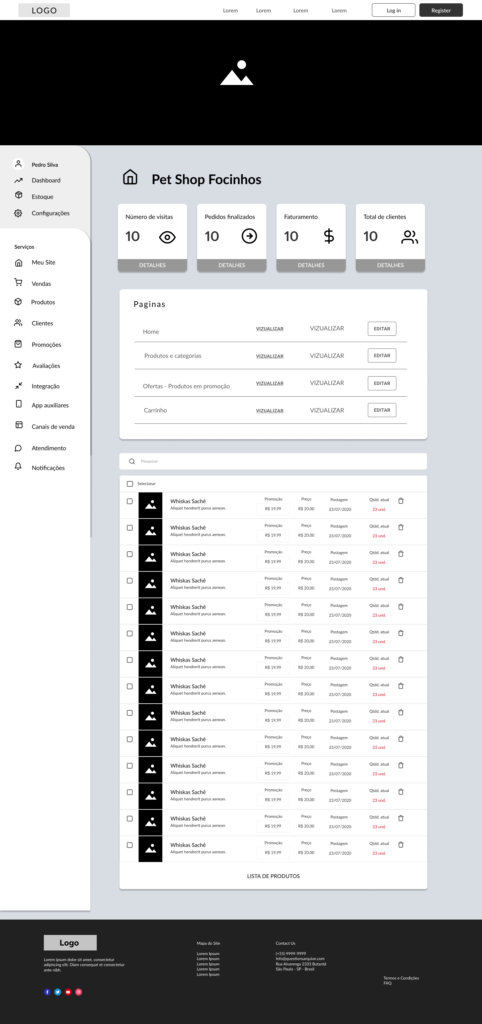
Task: Click the Atendimento chat bubble icon
Action: tap(18, 448)
